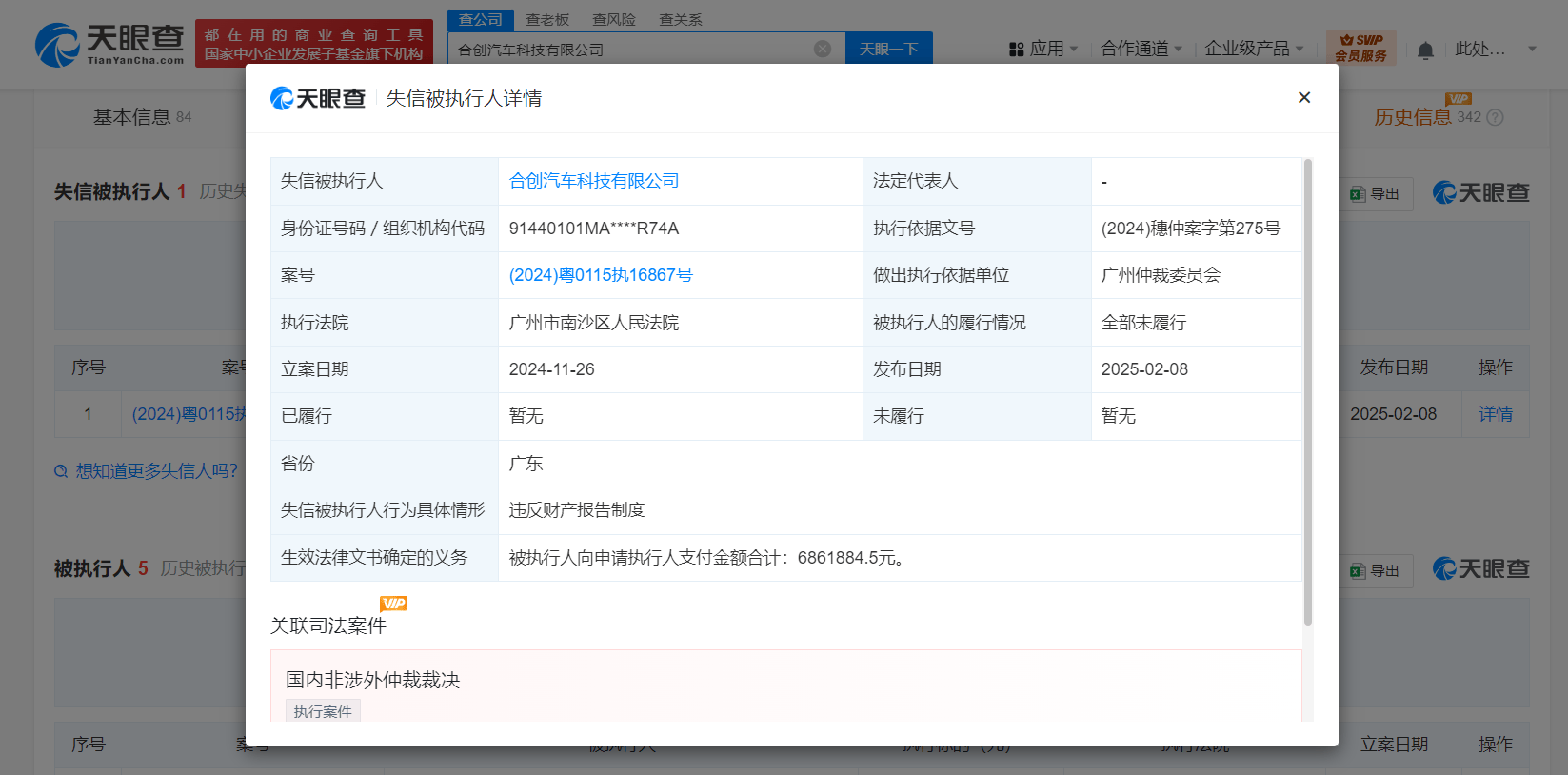The width and height of the screenshot is (1568, 775).
Task: Open the user account dropdown arrow
Action: click(1532, 49)
